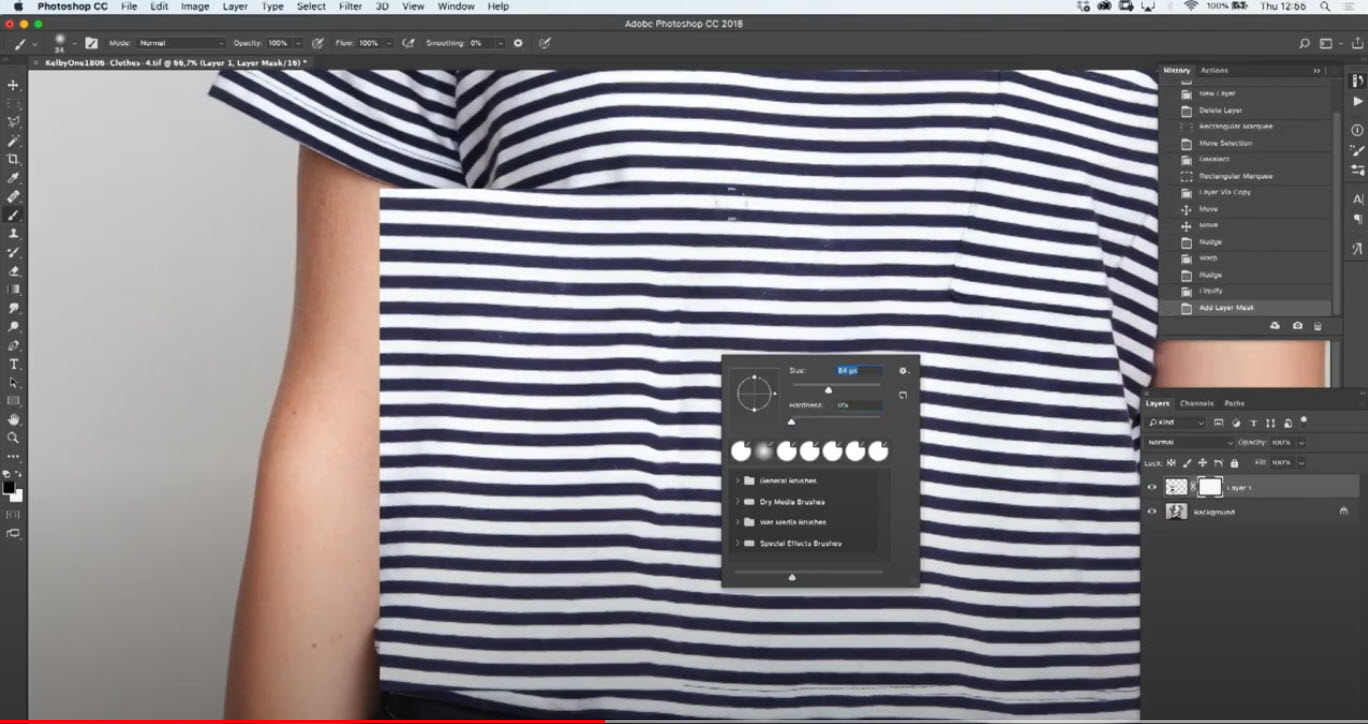Image resolution: width=1368 pixels, height=724 pixels.
Task: Enable airbrush-style build-up effects
Action: pyautogui.click(x=408, y=43)
